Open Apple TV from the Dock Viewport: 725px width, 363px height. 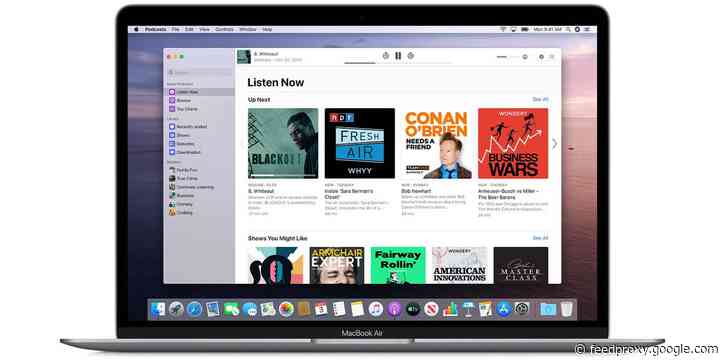(412, 309)
